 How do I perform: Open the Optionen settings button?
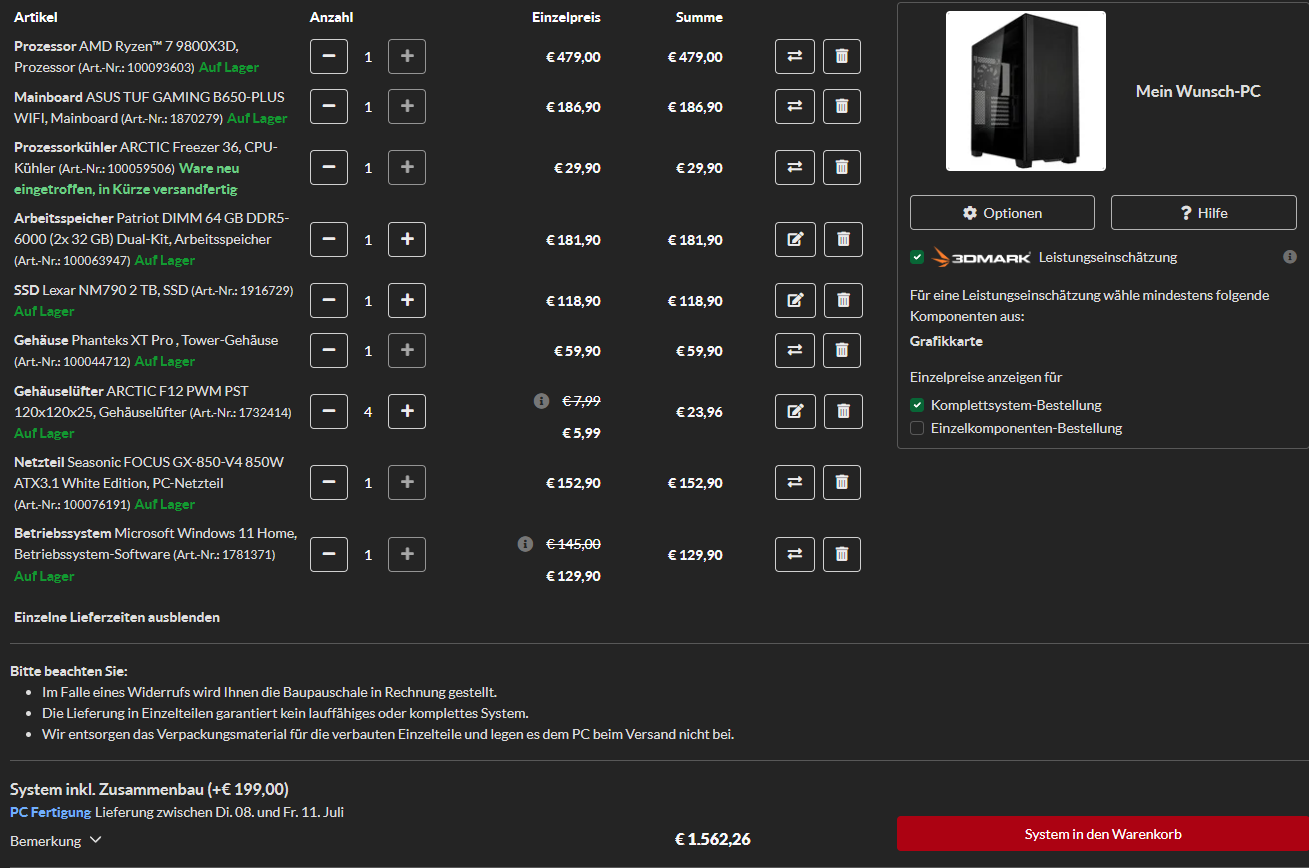[x=1002, y=213]
